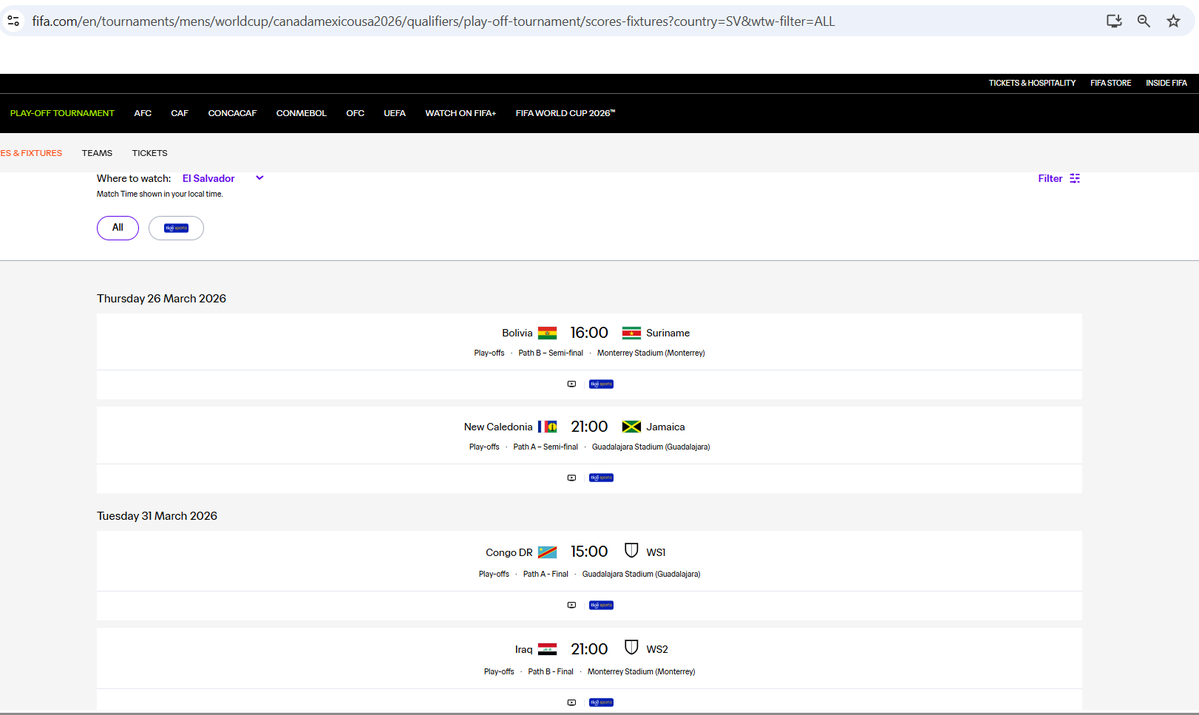Image resolution: width=1199 pixels, height=715 pixels.
Task: Click Path A – Final text
Action: (x=545, y=574)
